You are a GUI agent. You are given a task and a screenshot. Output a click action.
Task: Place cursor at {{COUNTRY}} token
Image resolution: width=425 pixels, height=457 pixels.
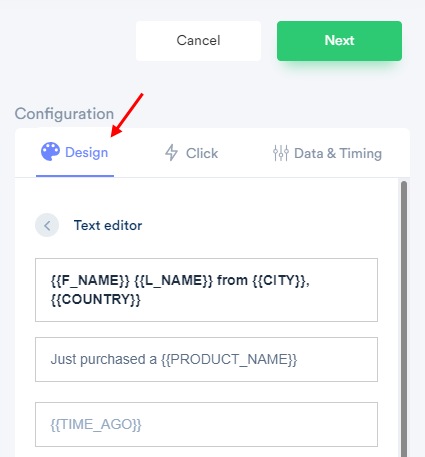click(96, 299)
